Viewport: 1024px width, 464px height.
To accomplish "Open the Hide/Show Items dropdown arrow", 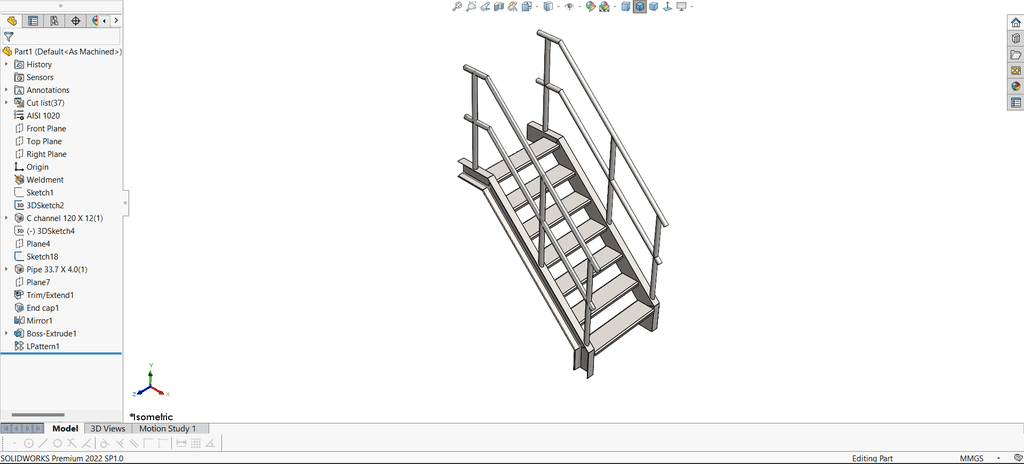I will tap(579, 7).
